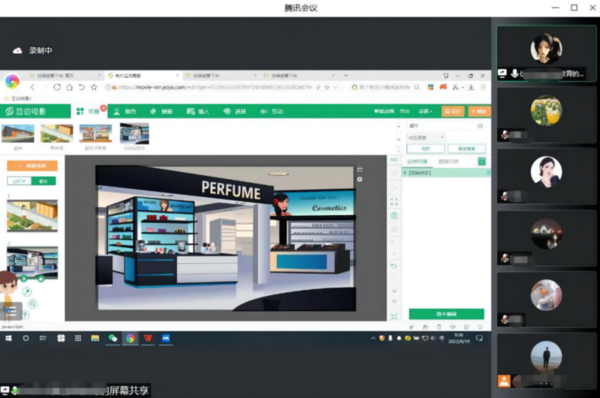600x398 pixels.
Task: Expand the settings dropdown in the green header
Action: 425,111
